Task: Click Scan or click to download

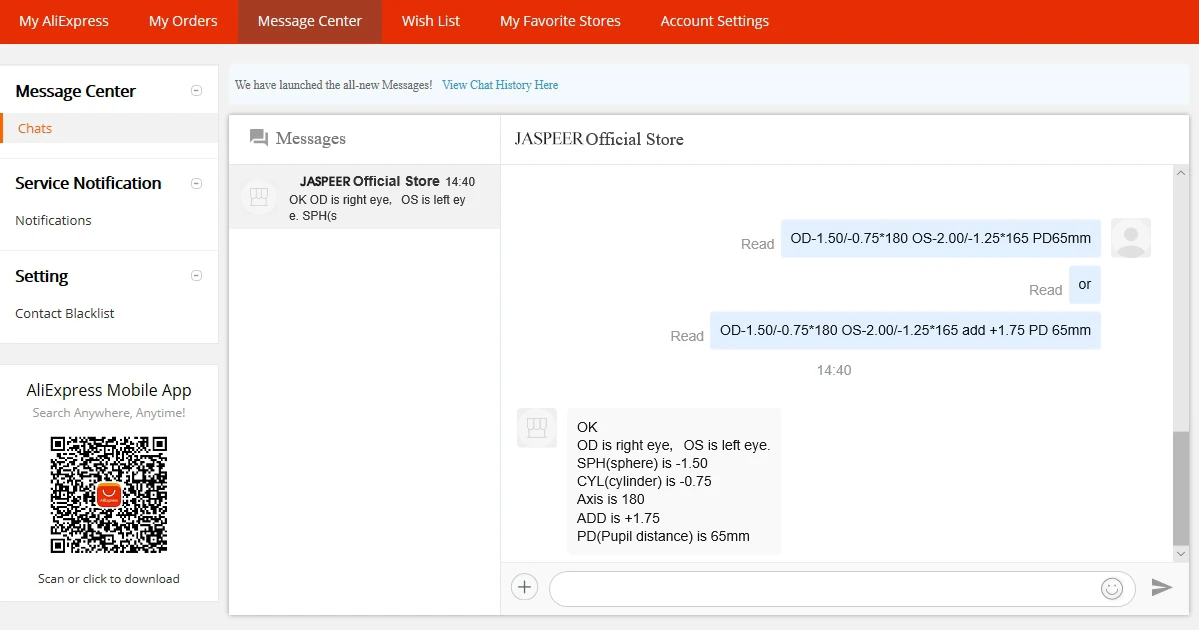Action: [109, 579]
